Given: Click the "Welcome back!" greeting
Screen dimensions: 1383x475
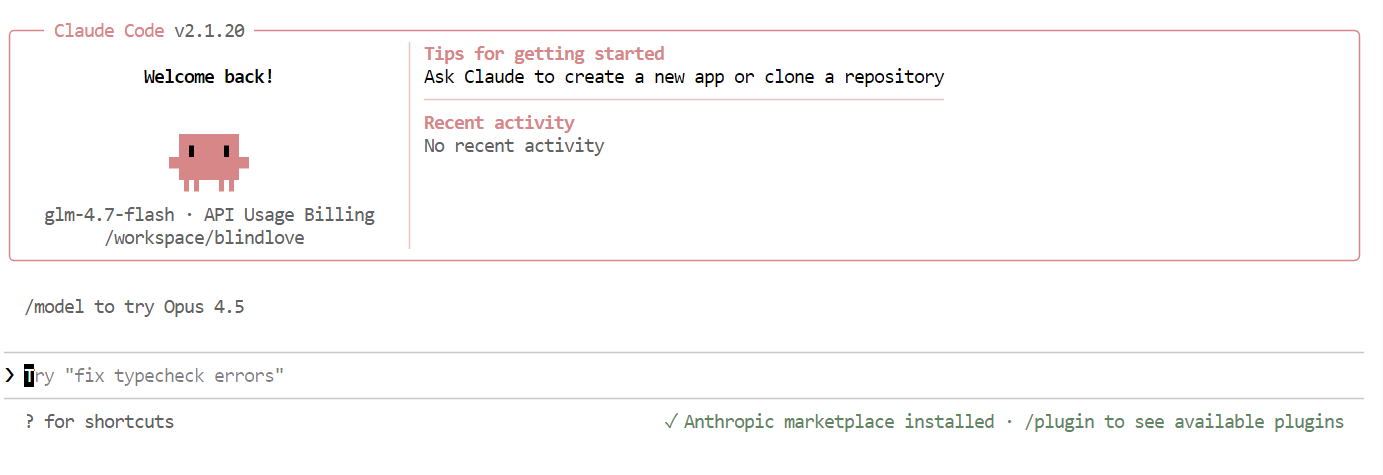Looking at the screenshot, I should [209, 77].
